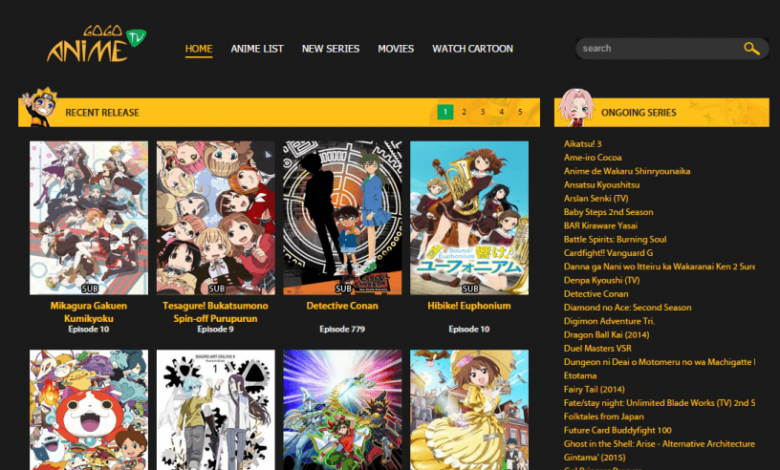Viewport: 780px width, 470px height.
Task: Open the Detective Conan poster thumbnail
Action: (342, 218)
